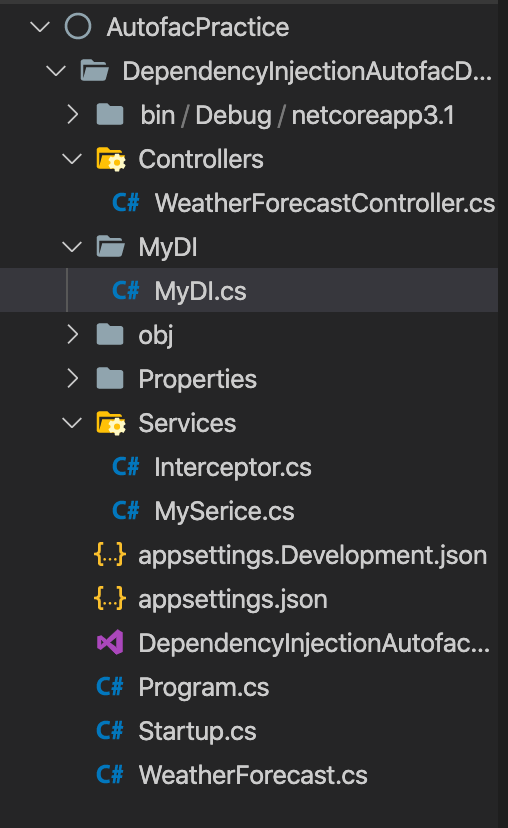Click the JSON braces icon for appsettings.json
The height and width of the screenshot is (828, 508).
point(110,599)
